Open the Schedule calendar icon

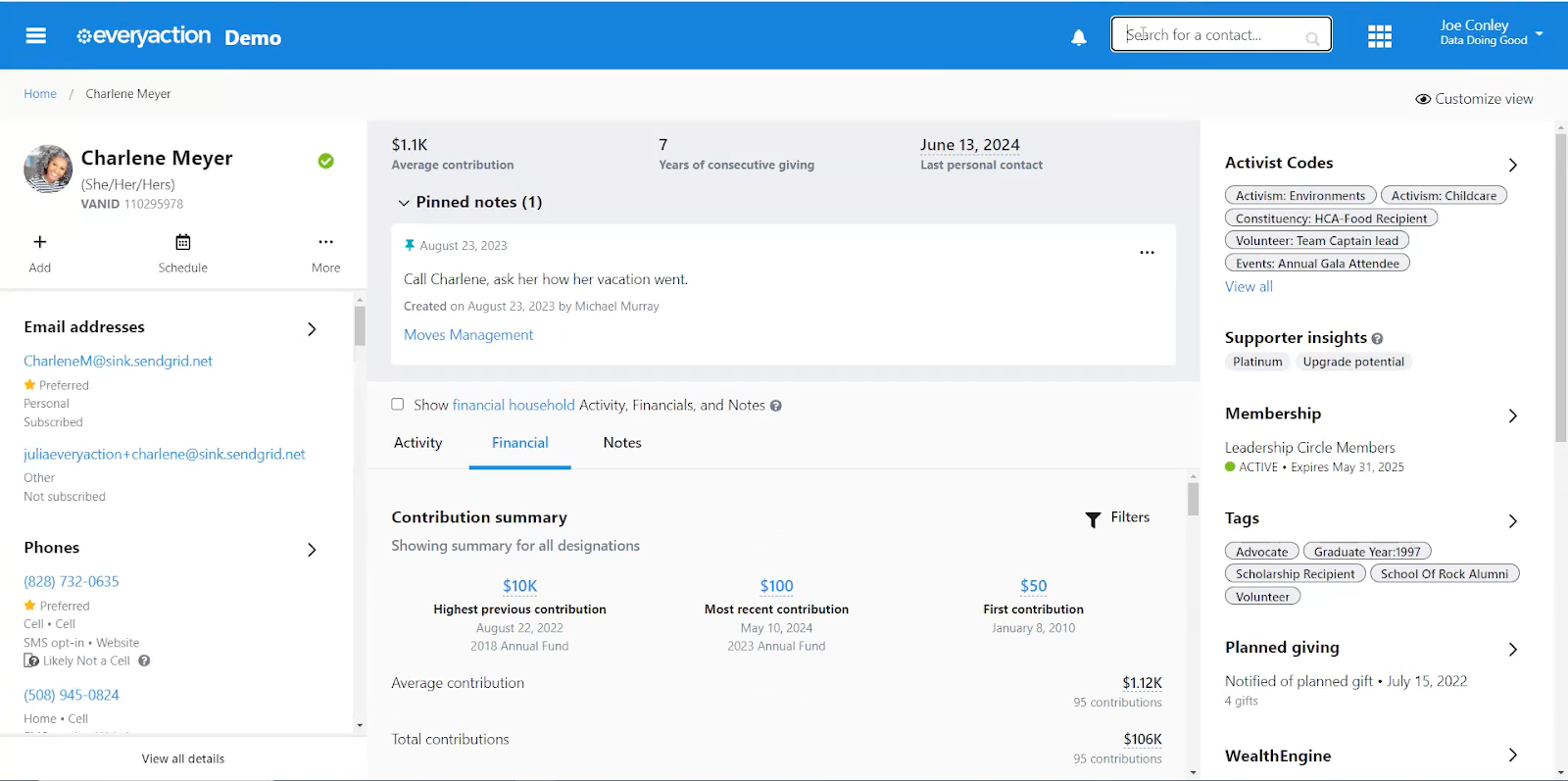pos(183,242)
